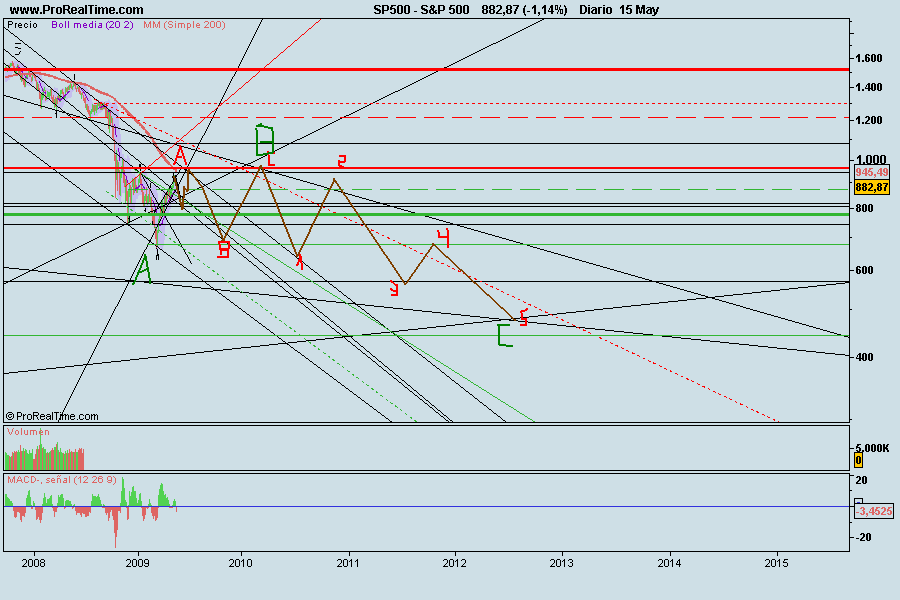Click the 5.000K volume axis label
The height and width of the screenshot is (600, 900).
pos(872,448)
